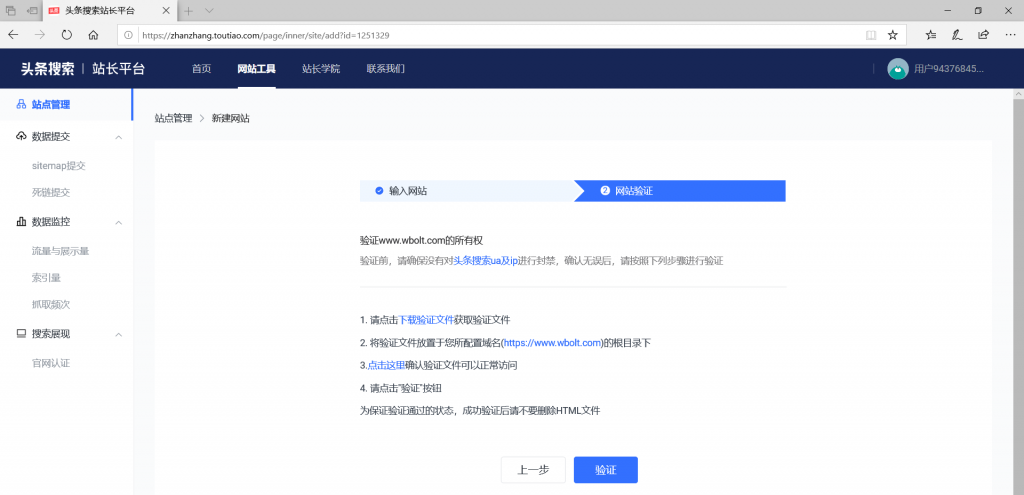1024x495 pixels.
Task: Open the browser more options ellipsis
Action: [1008, 34]
